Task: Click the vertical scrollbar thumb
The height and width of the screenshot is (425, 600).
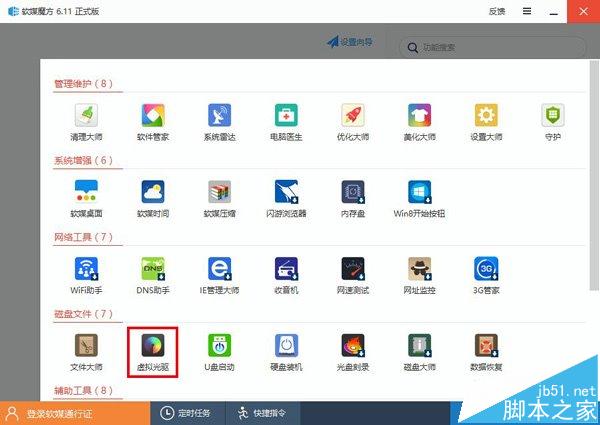Action: pyautogui.click(x=594, y=175)
